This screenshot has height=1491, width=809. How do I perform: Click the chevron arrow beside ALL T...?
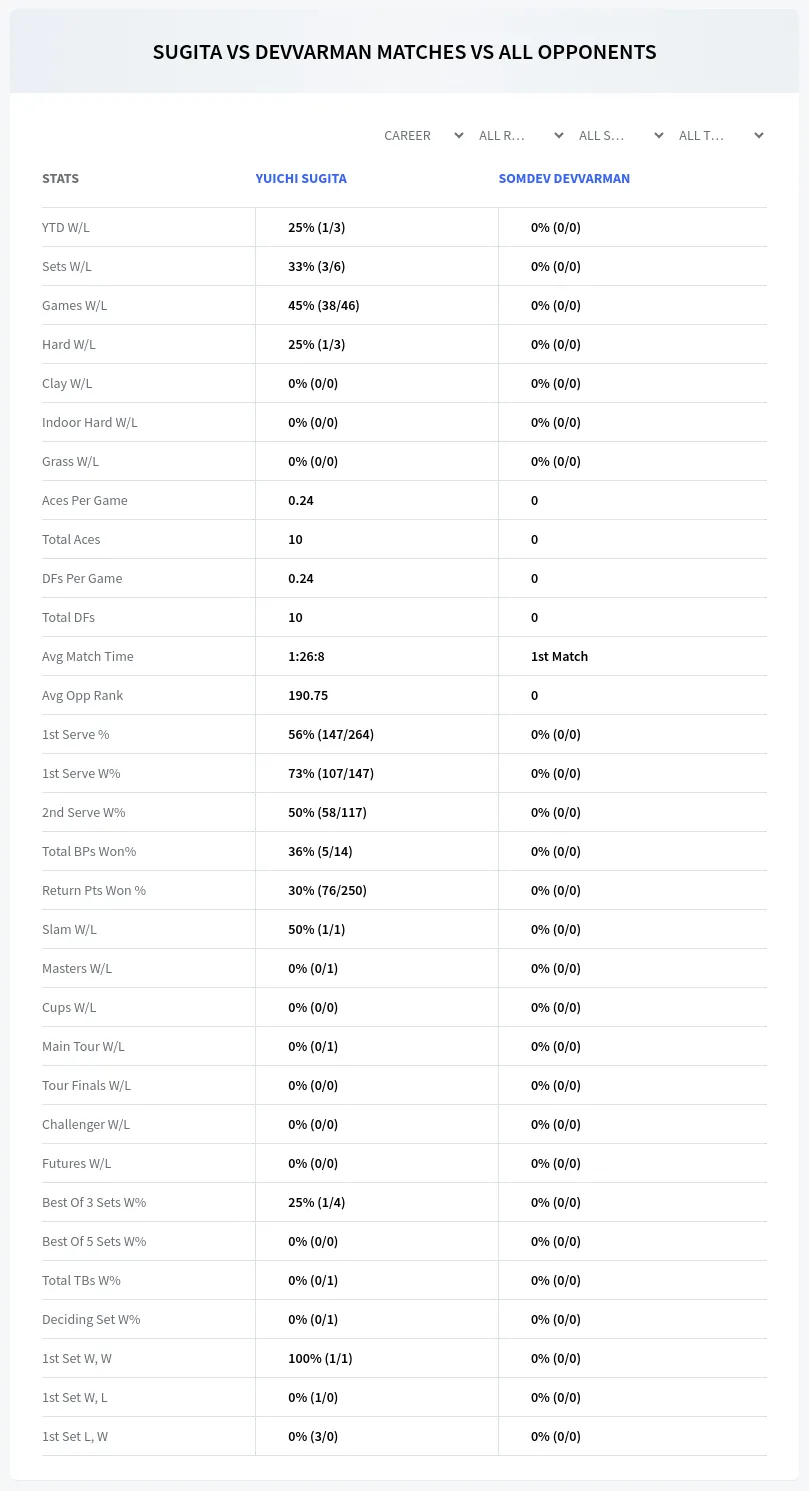tap(758, 135)
